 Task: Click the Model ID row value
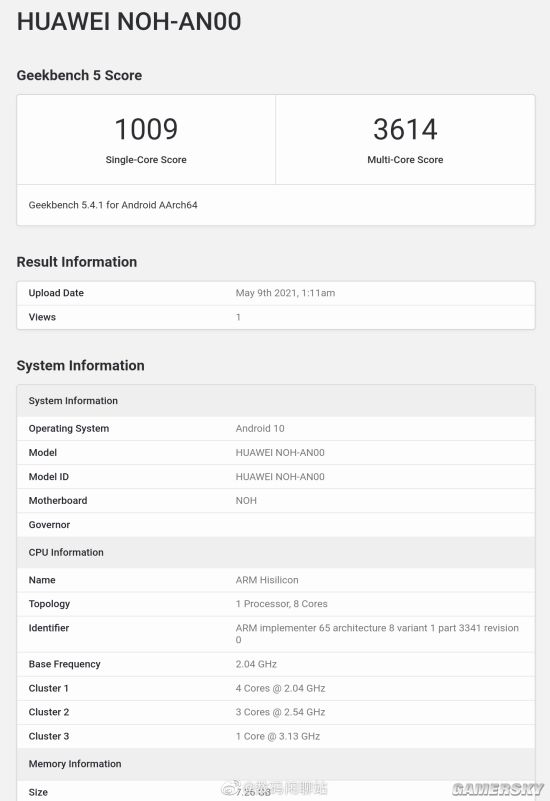[280, 477]
